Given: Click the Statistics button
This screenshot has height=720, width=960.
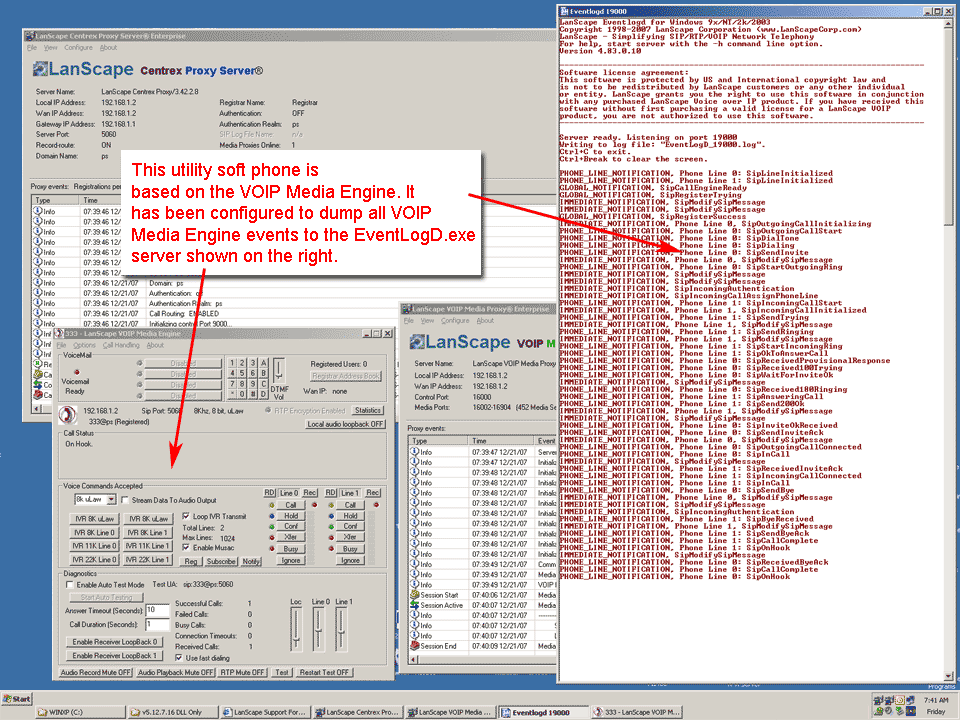Looking at the screenshot, I should 367,410.
